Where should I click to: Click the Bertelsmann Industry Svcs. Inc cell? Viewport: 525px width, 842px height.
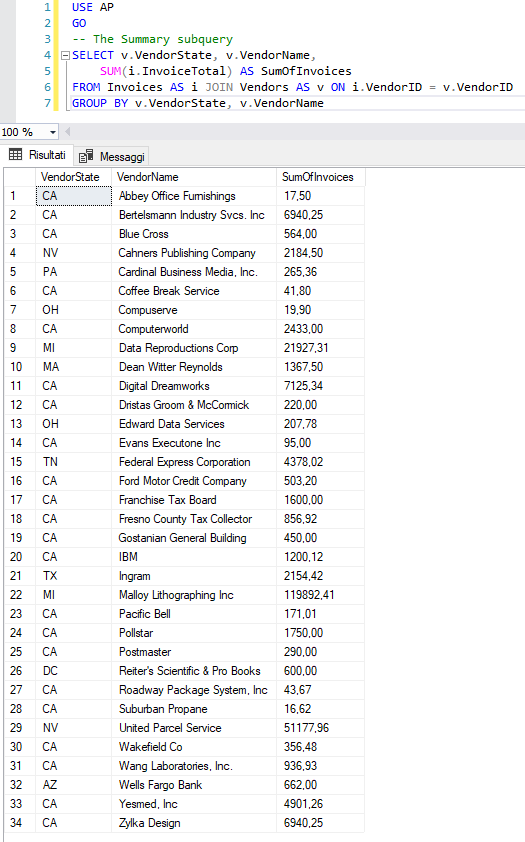(194, 215)
